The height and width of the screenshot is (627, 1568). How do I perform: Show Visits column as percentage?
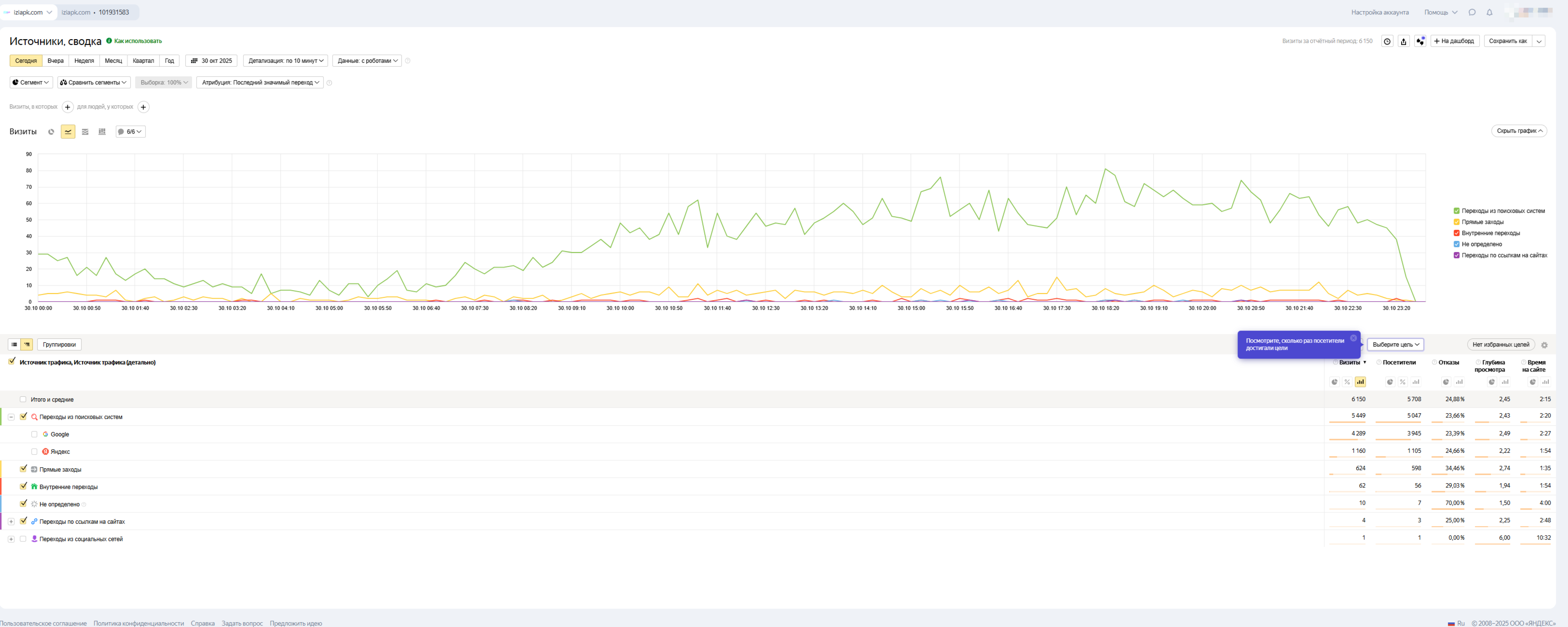coord(1347,382)
